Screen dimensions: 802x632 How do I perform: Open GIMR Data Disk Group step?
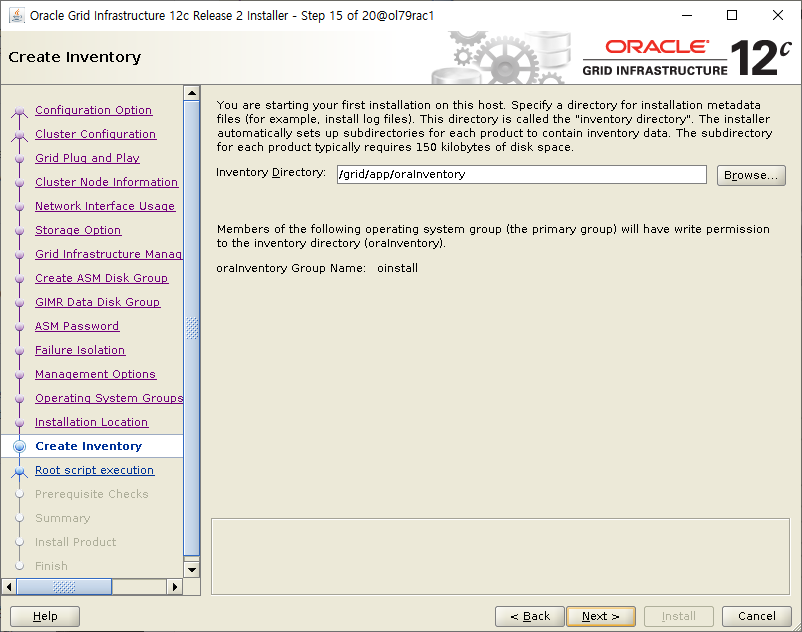point(97,302)
